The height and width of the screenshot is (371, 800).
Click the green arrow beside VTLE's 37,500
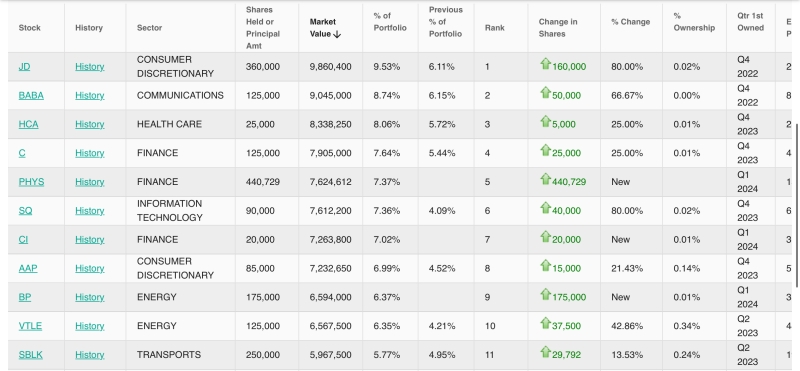click(545, 324)
